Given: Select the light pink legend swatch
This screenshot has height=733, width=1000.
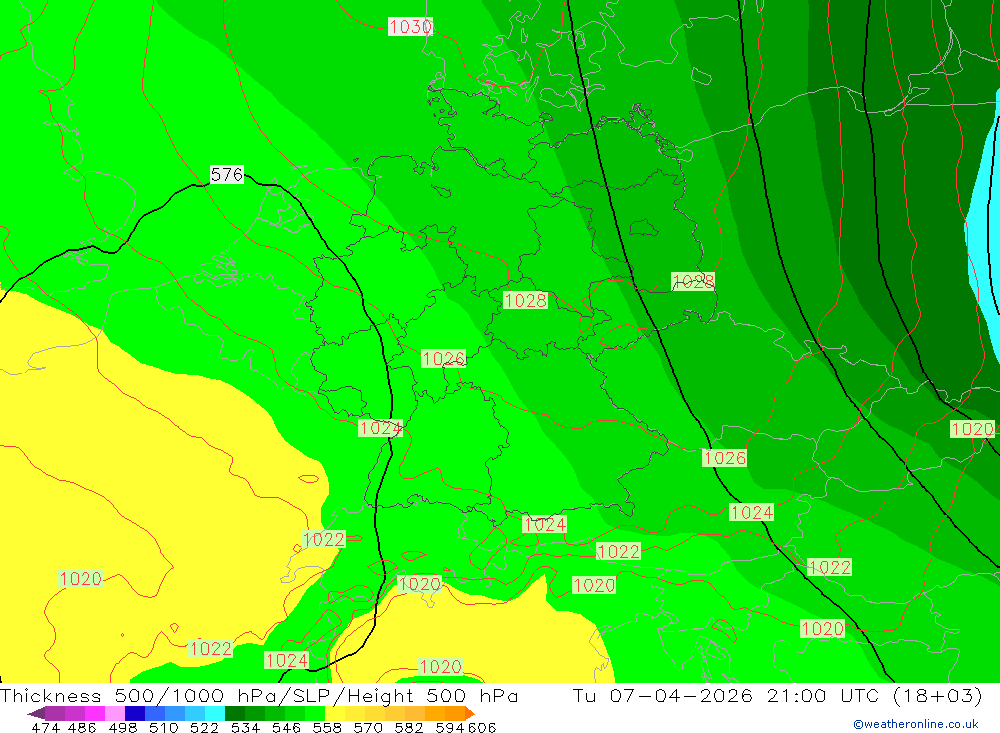Looking at the screenshot, I should click(x=115, y=713).
